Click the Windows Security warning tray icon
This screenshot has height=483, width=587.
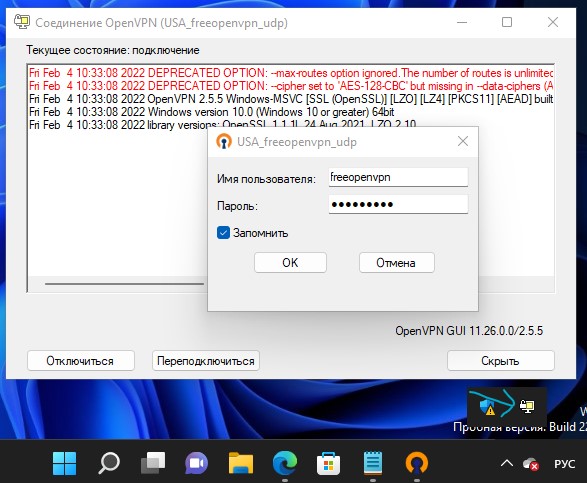pyautogui.click(x=487, y=407)
